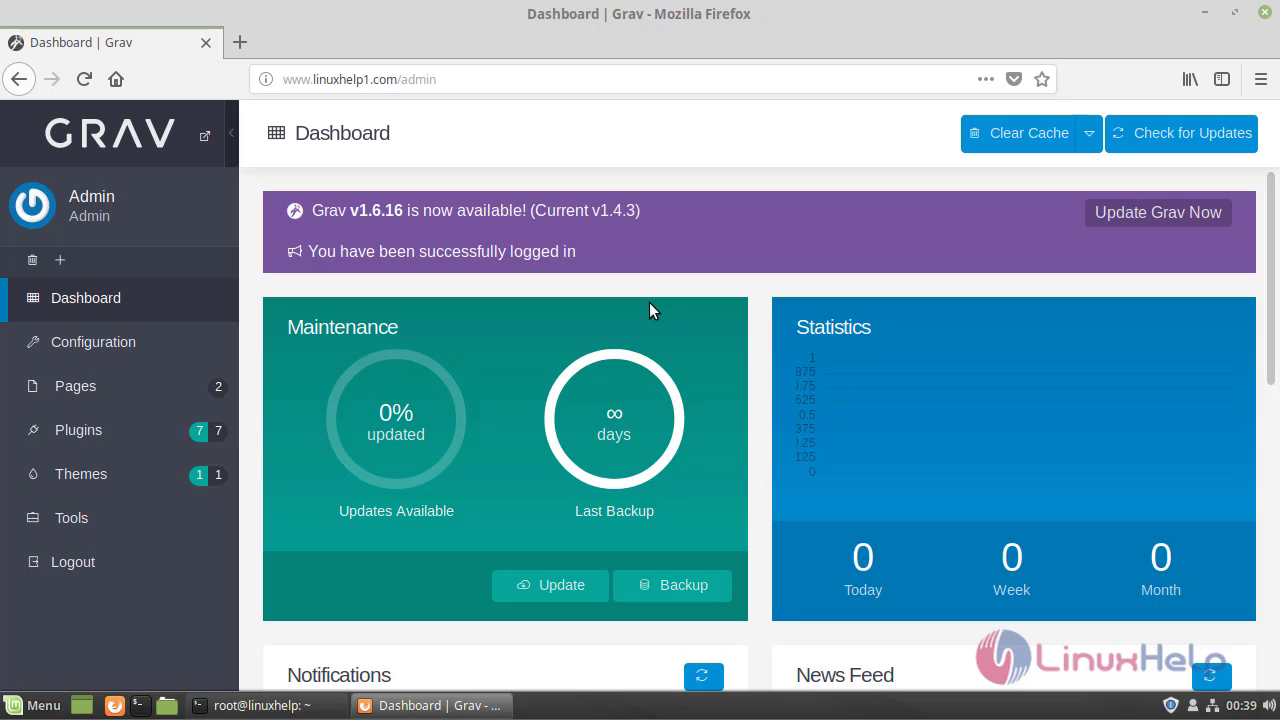Click the Week visitor count
The width and height of the screenshot is (1280, 720).
coord(1012,557)
